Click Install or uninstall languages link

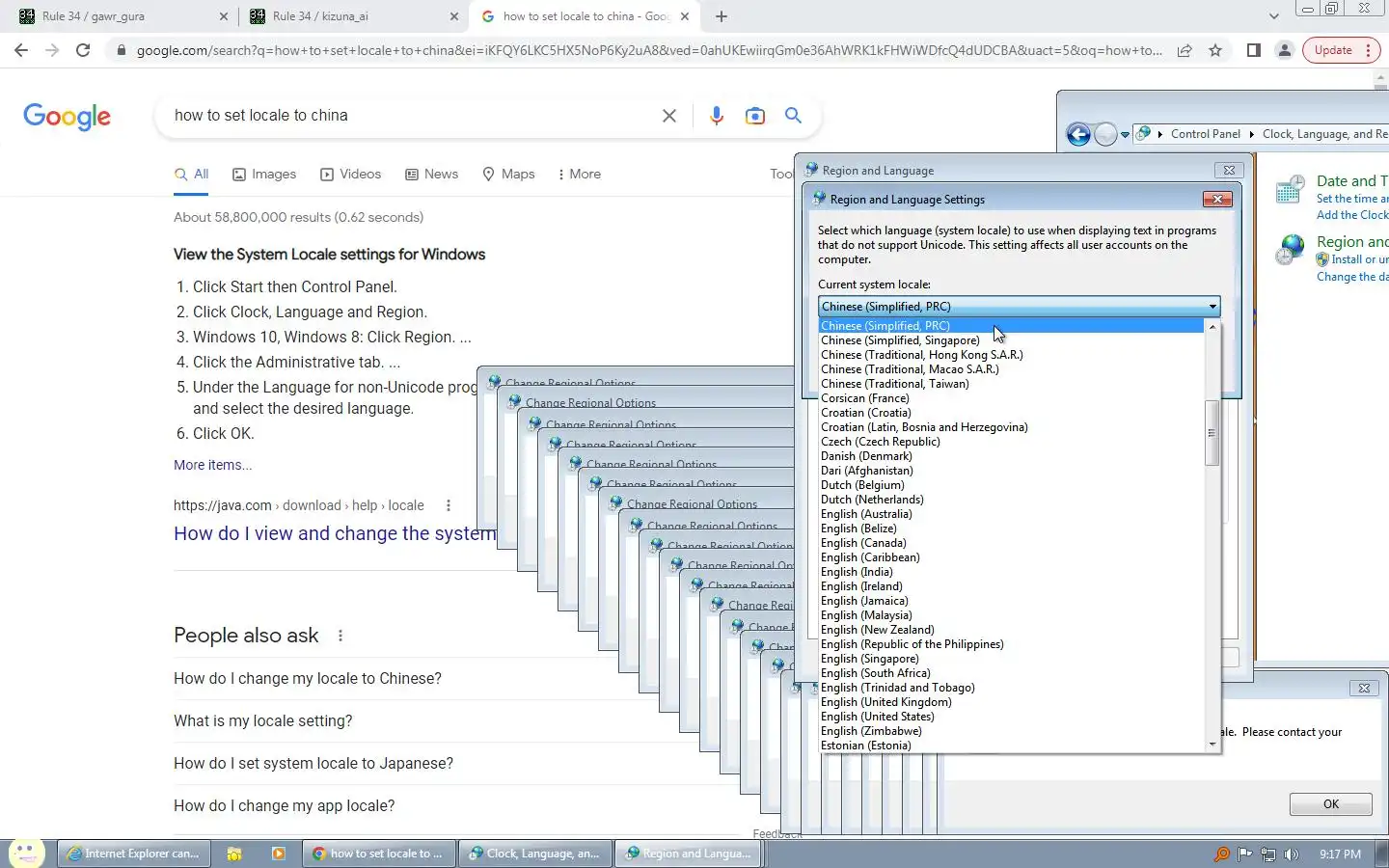[1360, 259]
